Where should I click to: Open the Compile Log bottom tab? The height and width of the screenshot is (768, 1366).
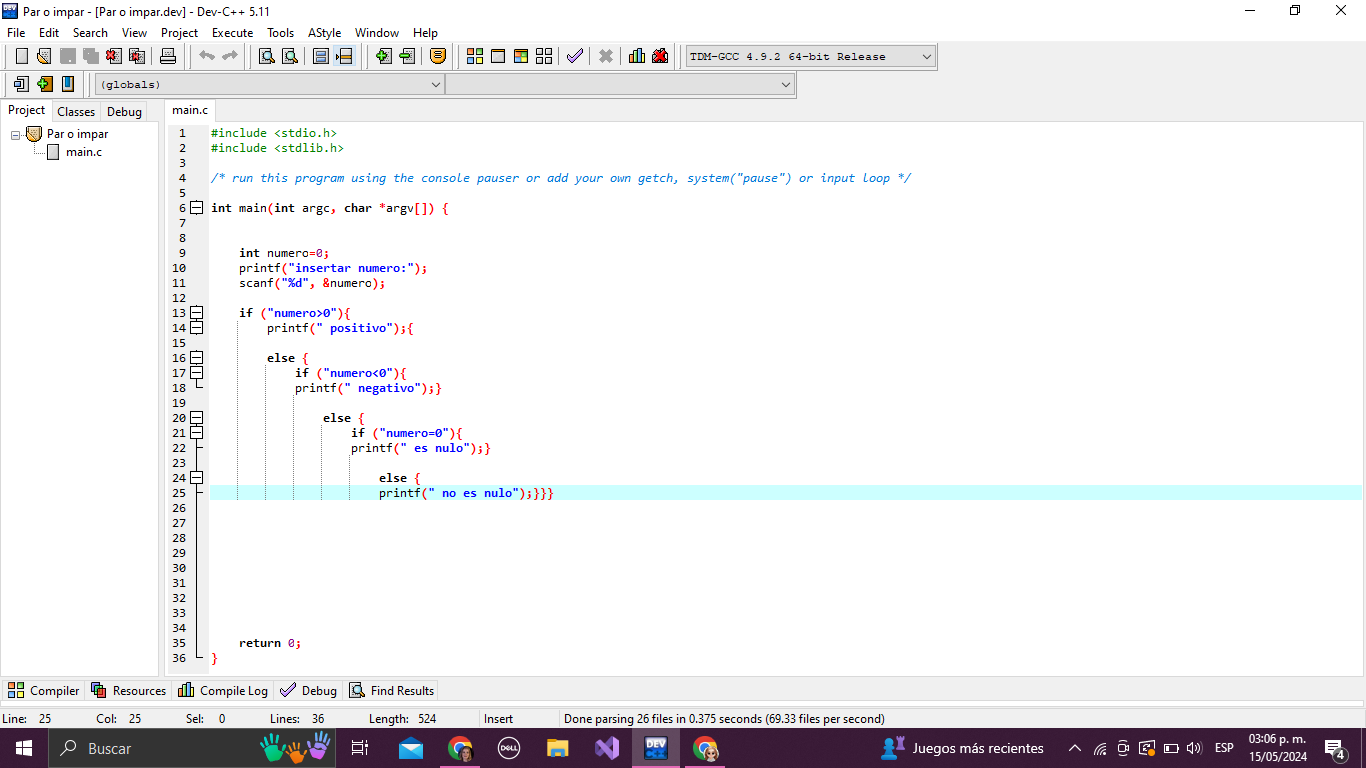click(x=223, y=690)
